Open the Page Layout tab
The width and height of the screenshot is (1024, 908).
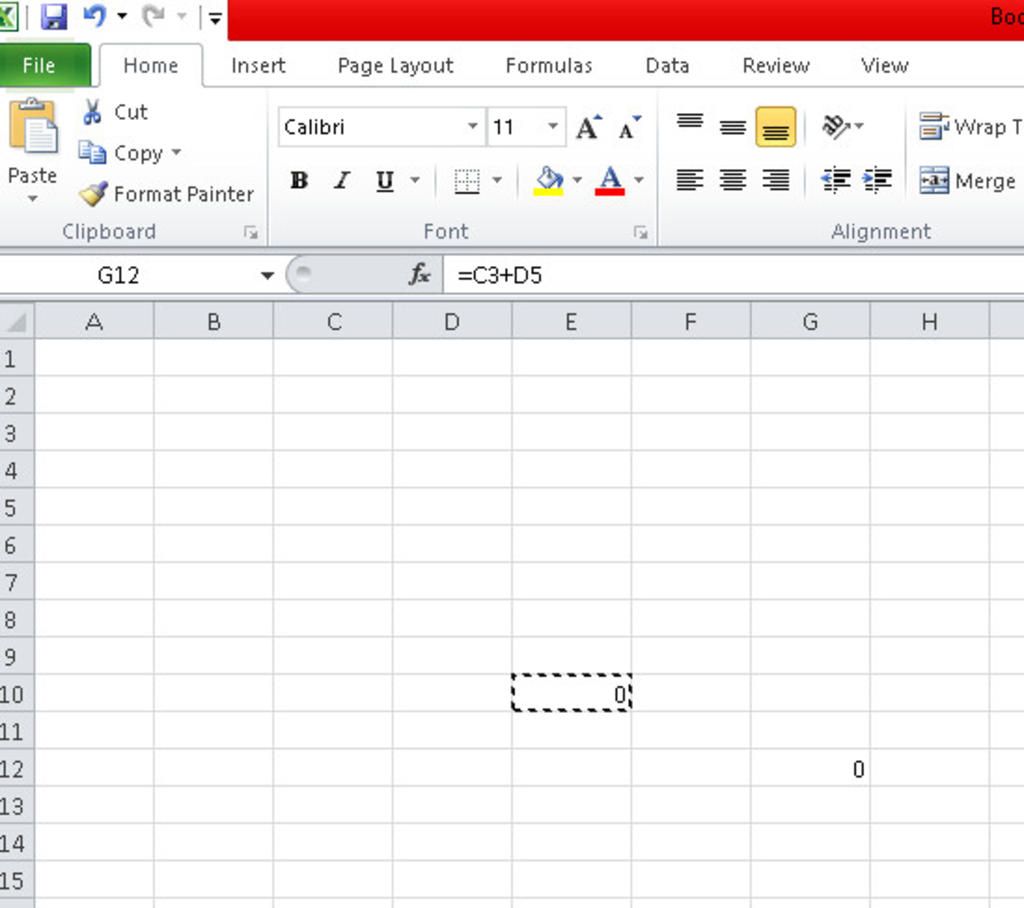395,65
